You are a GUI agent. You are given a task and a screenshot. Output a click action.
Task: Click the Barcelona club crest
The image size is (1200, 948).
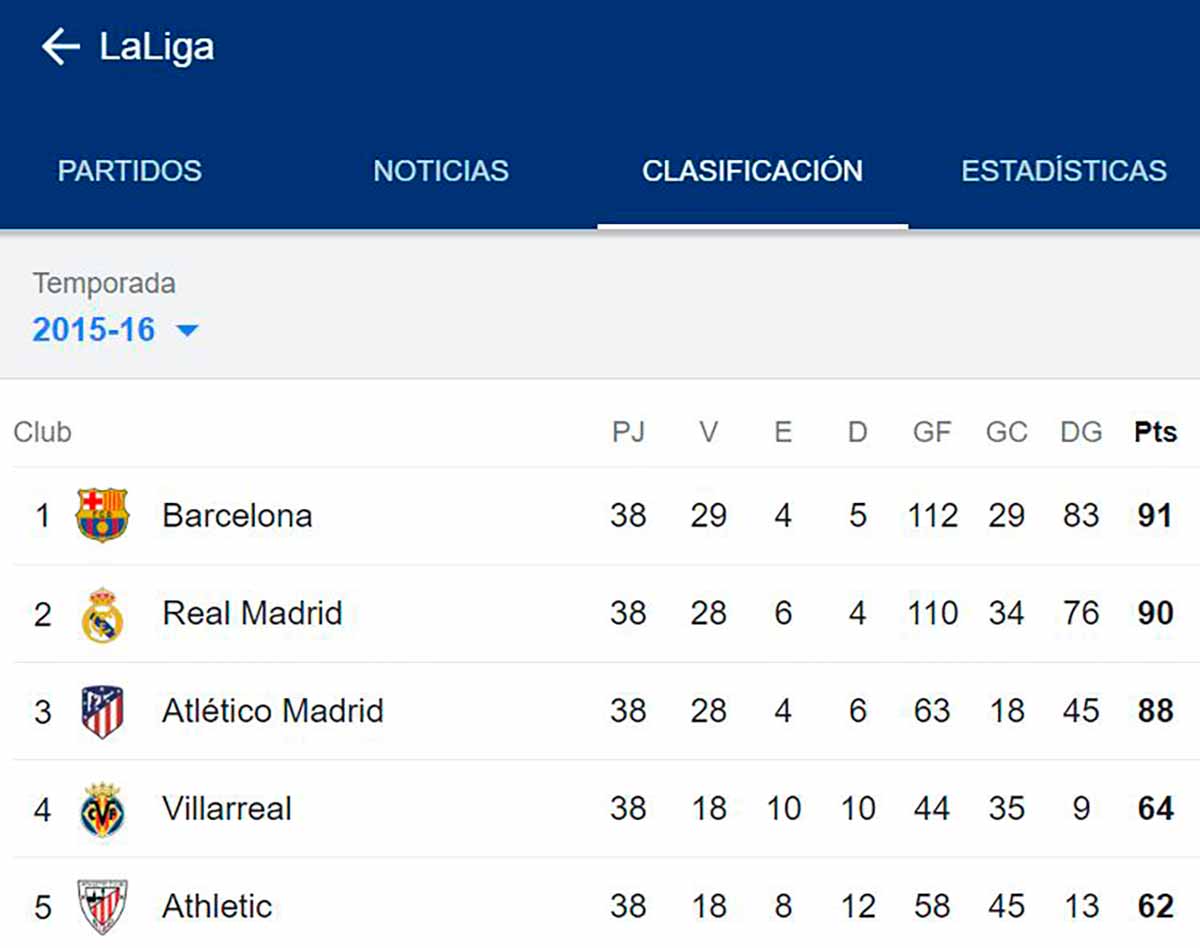click(102, 515)
